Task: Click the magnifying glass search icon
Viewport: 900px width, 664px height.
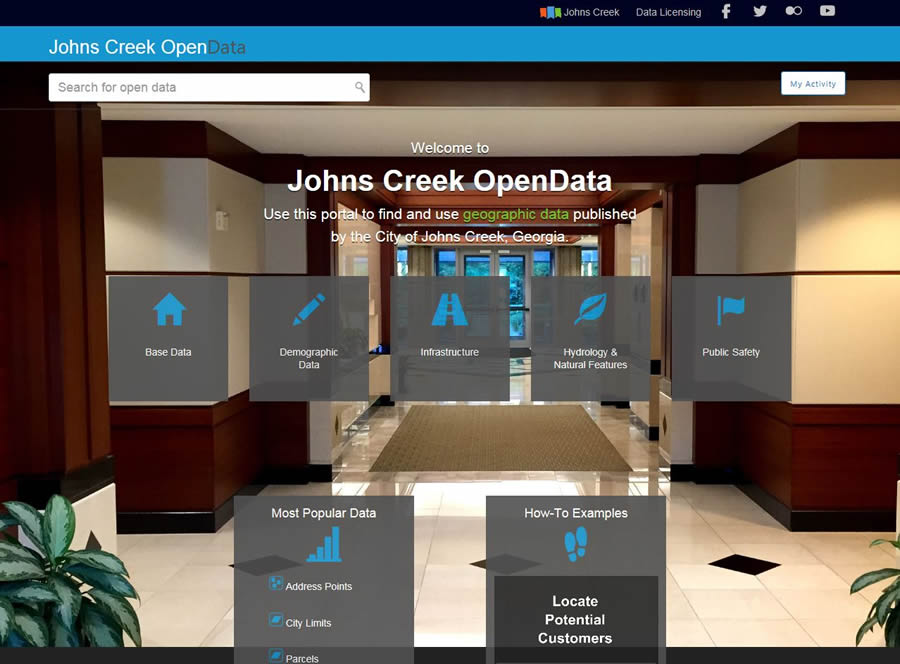Action: [x=359, y=87]
